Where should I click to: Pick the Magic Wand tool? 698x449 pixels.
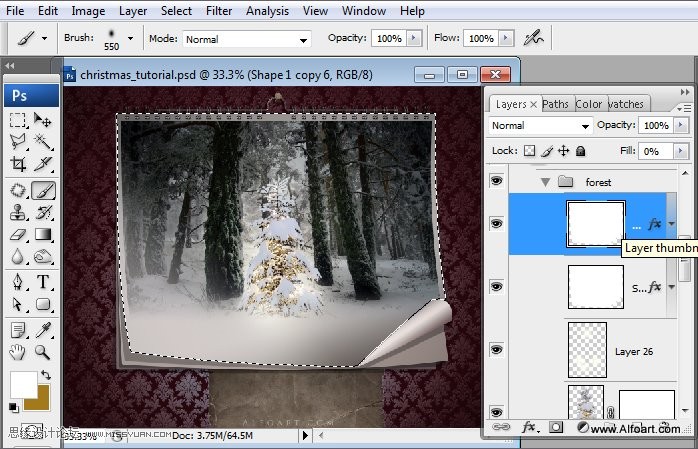pyautogui.click(x=43, y=141)
